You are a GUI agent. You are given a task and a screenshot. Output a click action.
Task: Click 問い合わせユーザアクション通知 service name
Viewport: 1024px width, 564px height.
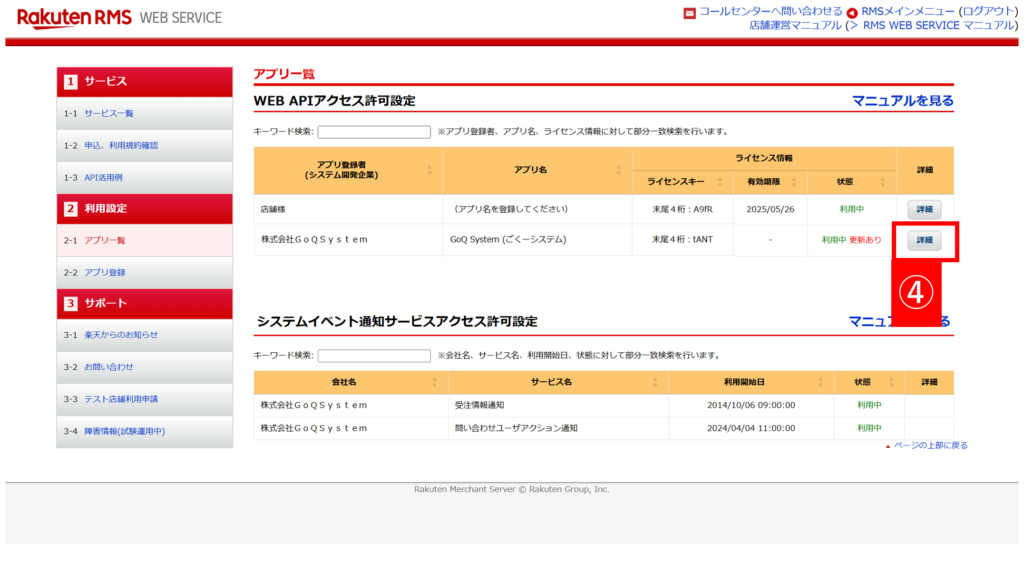click(x=516, y=428)
